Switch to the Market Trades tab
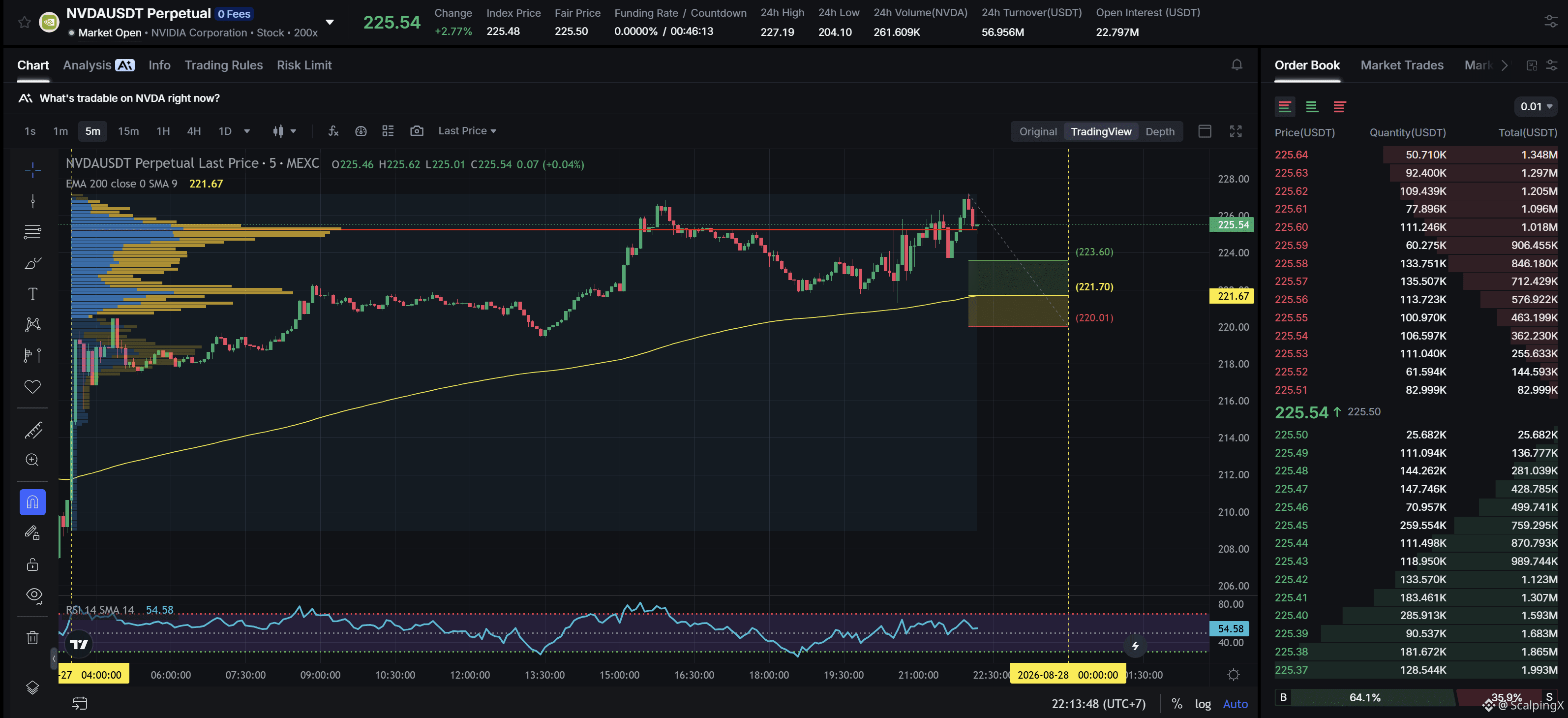Image resolution: width=1568 pixels, height=718 pixels. [1402, 65]
